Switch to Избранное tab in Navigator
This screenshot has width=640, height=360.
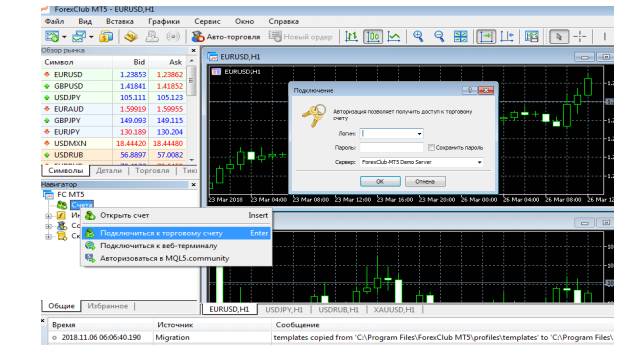pyautogui.click(x=107, y=306)
